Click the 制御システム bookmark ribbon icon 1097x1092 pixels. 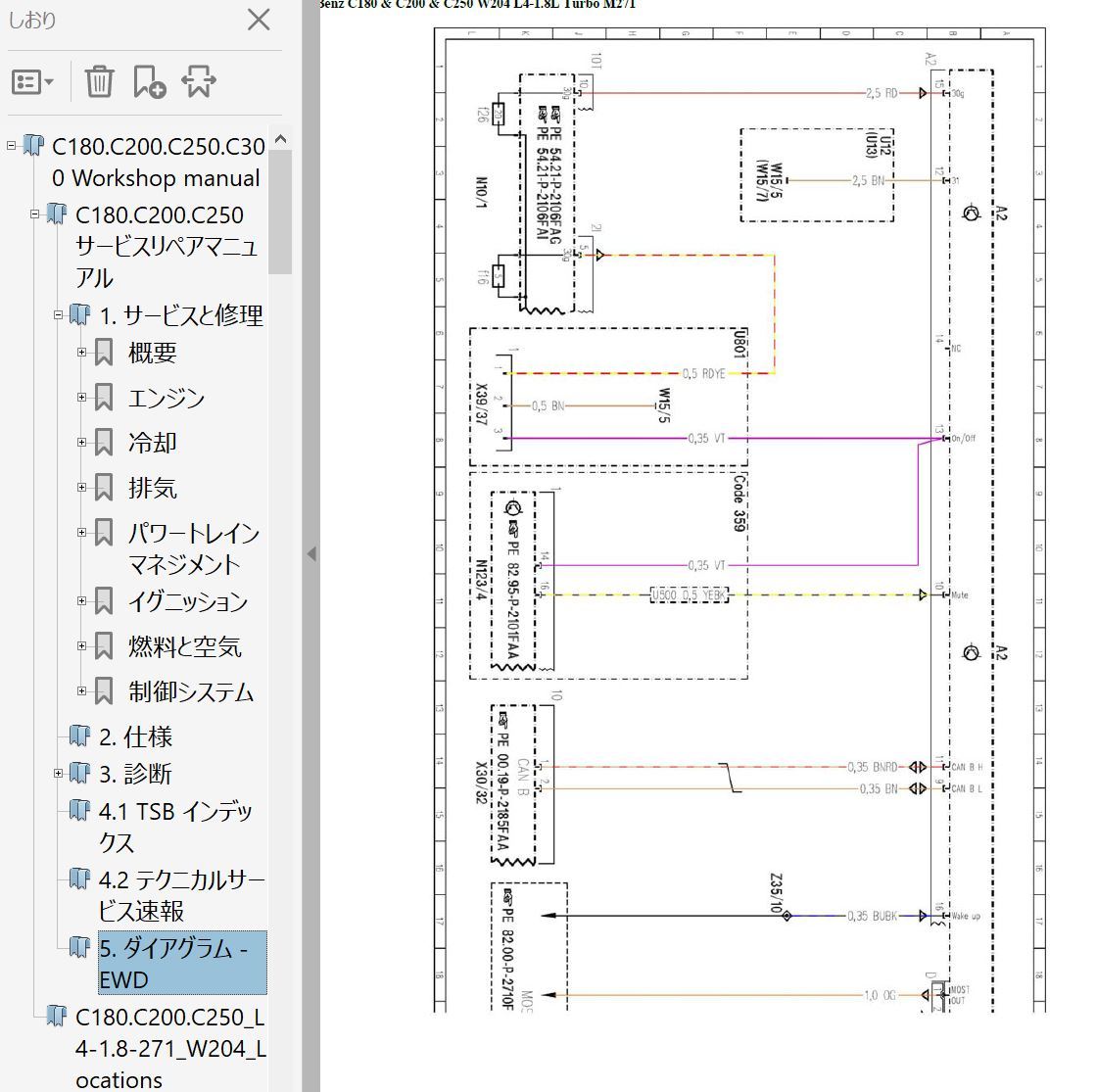pyautogui.click(x=104, y=691)
